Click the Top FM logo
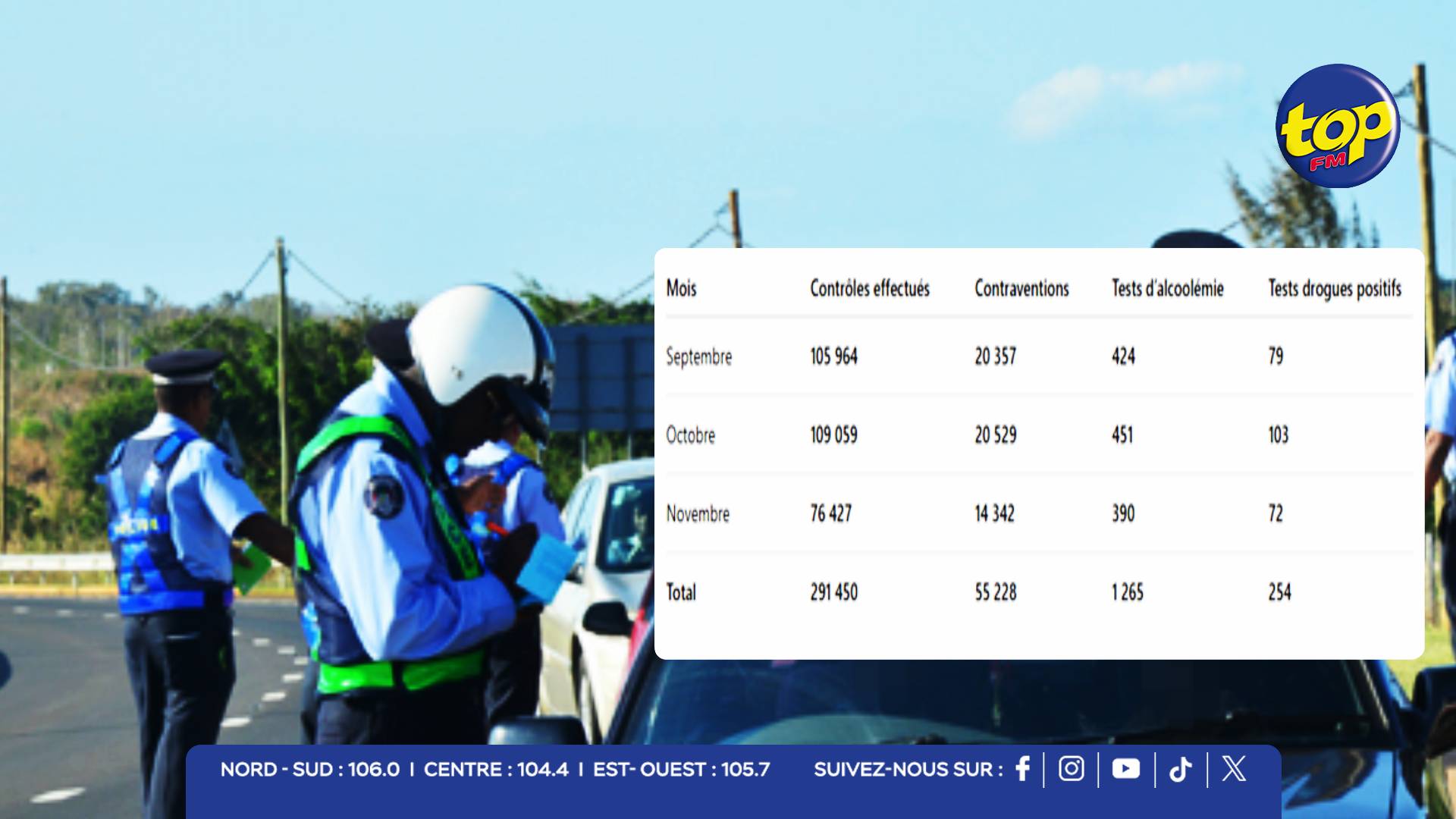The width and height of the screenshot is (1456, 819). point(1338,126)
